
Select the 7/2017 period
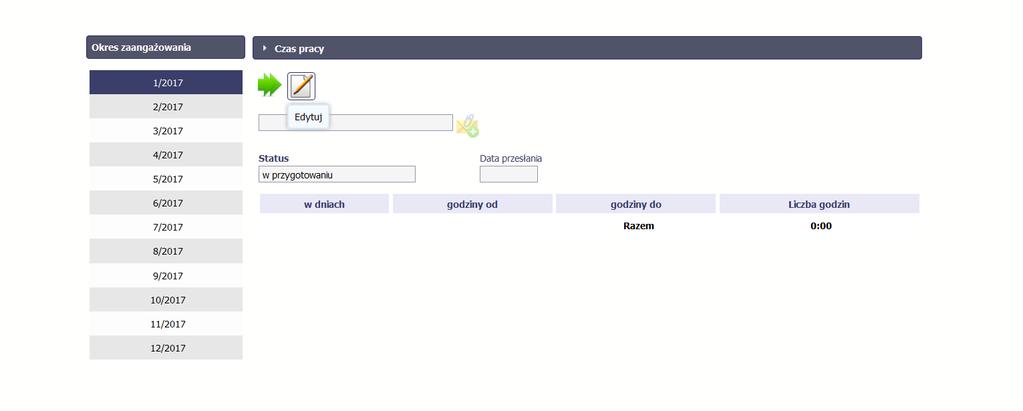pyautogui.click(x=166, y=228)
